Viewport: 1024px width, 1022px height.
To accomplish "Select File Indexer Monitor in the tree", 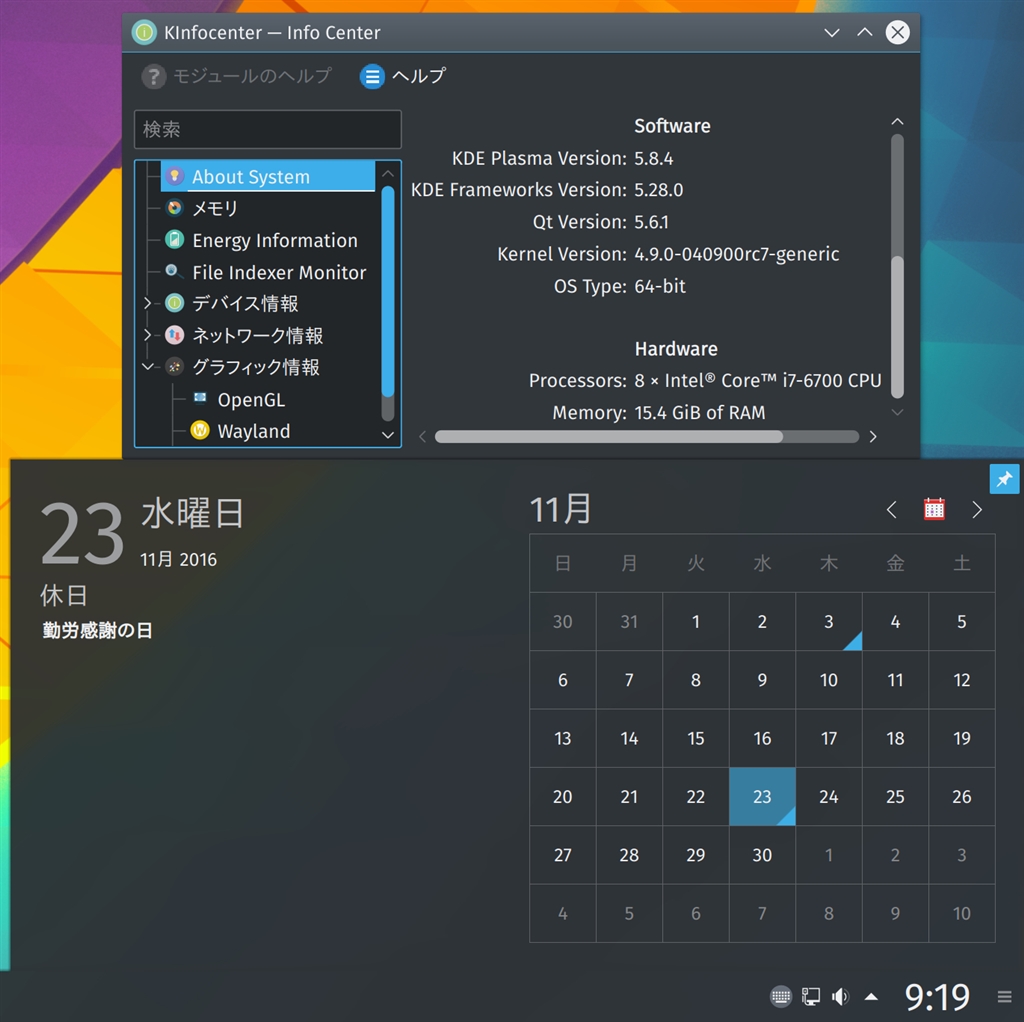I will (278, 272).
